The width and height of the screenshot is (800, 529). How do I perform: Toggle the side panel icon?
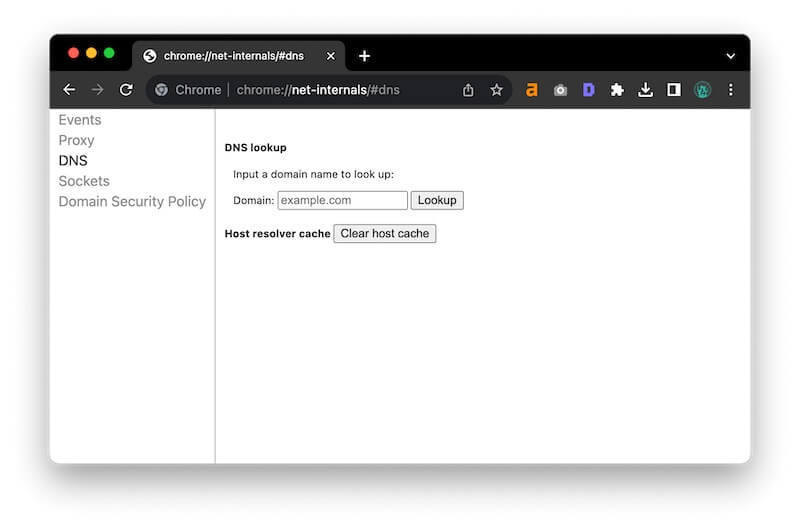click(674, 90)
